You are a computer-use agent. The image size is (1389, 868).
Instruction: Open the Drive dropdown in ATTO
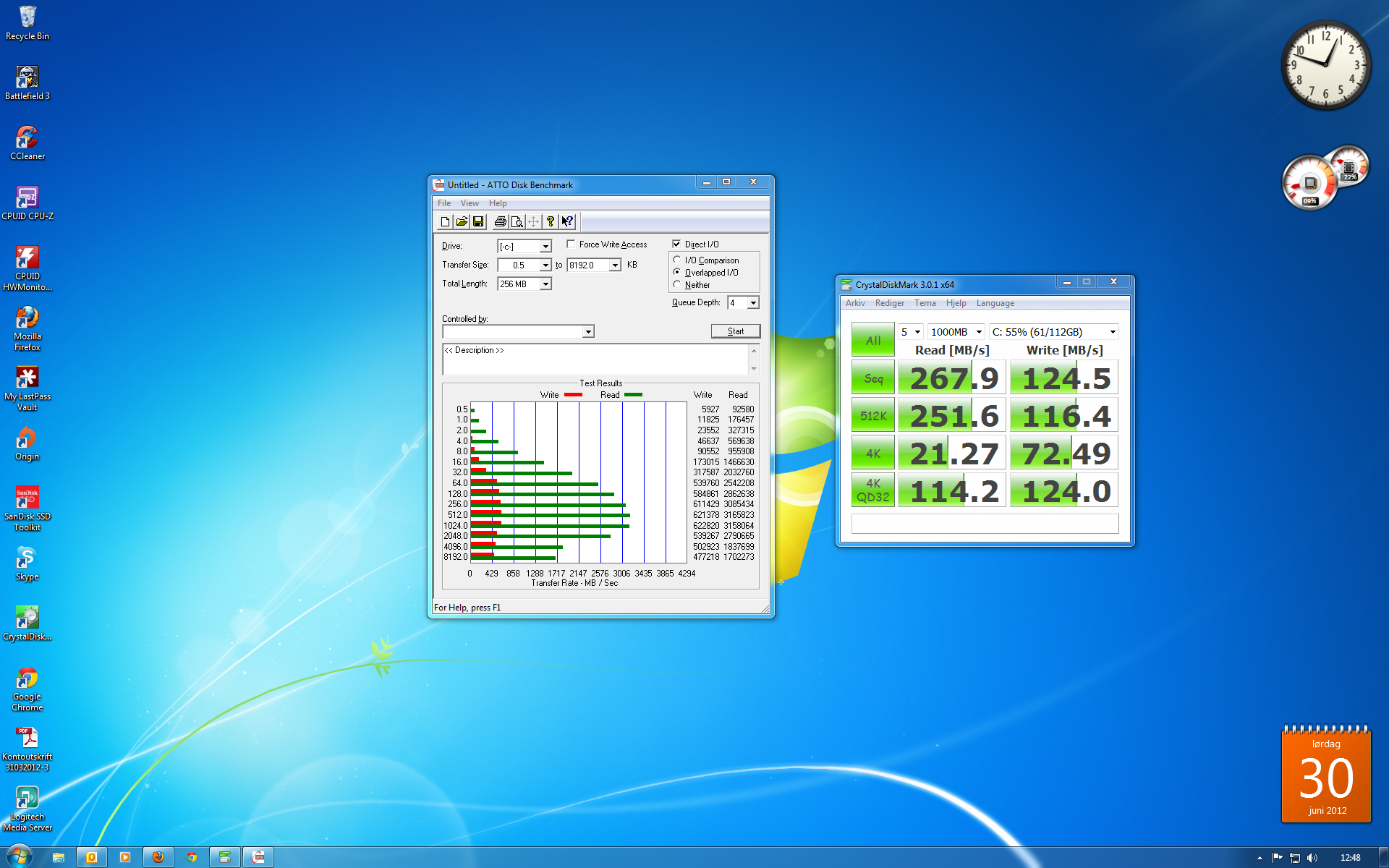coord(545,247)
